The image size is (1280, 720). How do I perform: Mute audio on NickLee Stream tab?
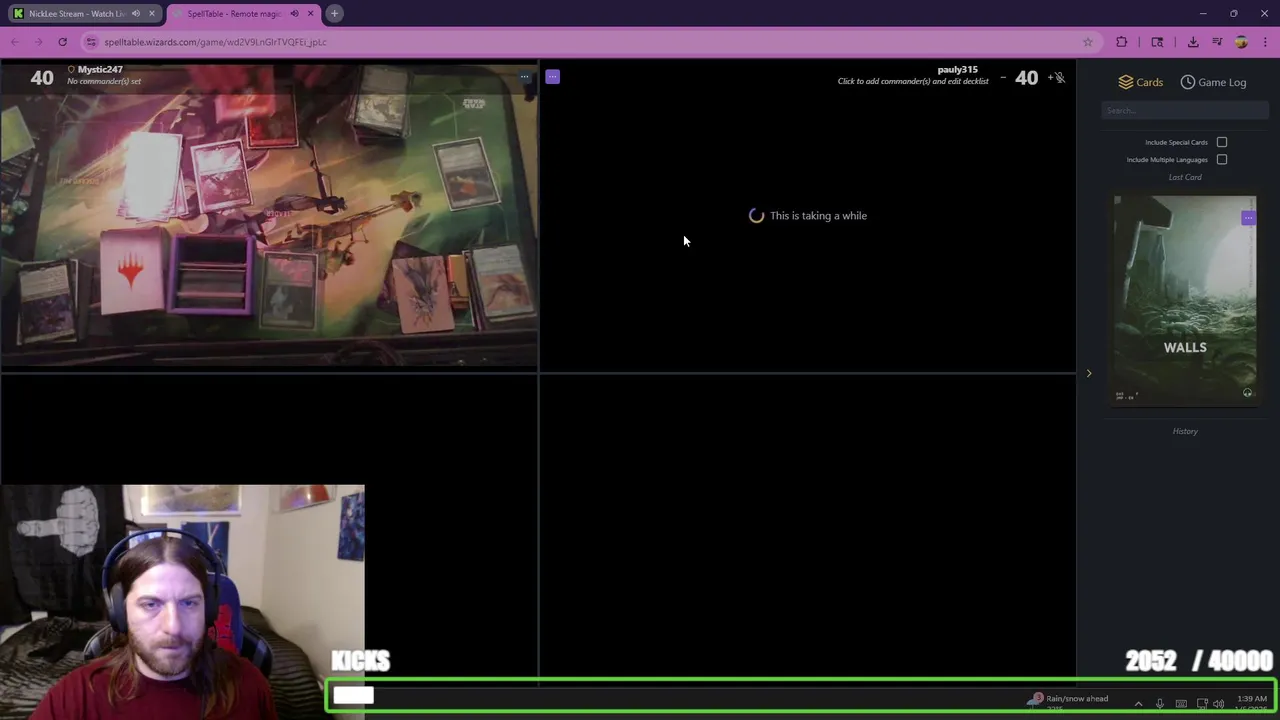coord(136,13)
